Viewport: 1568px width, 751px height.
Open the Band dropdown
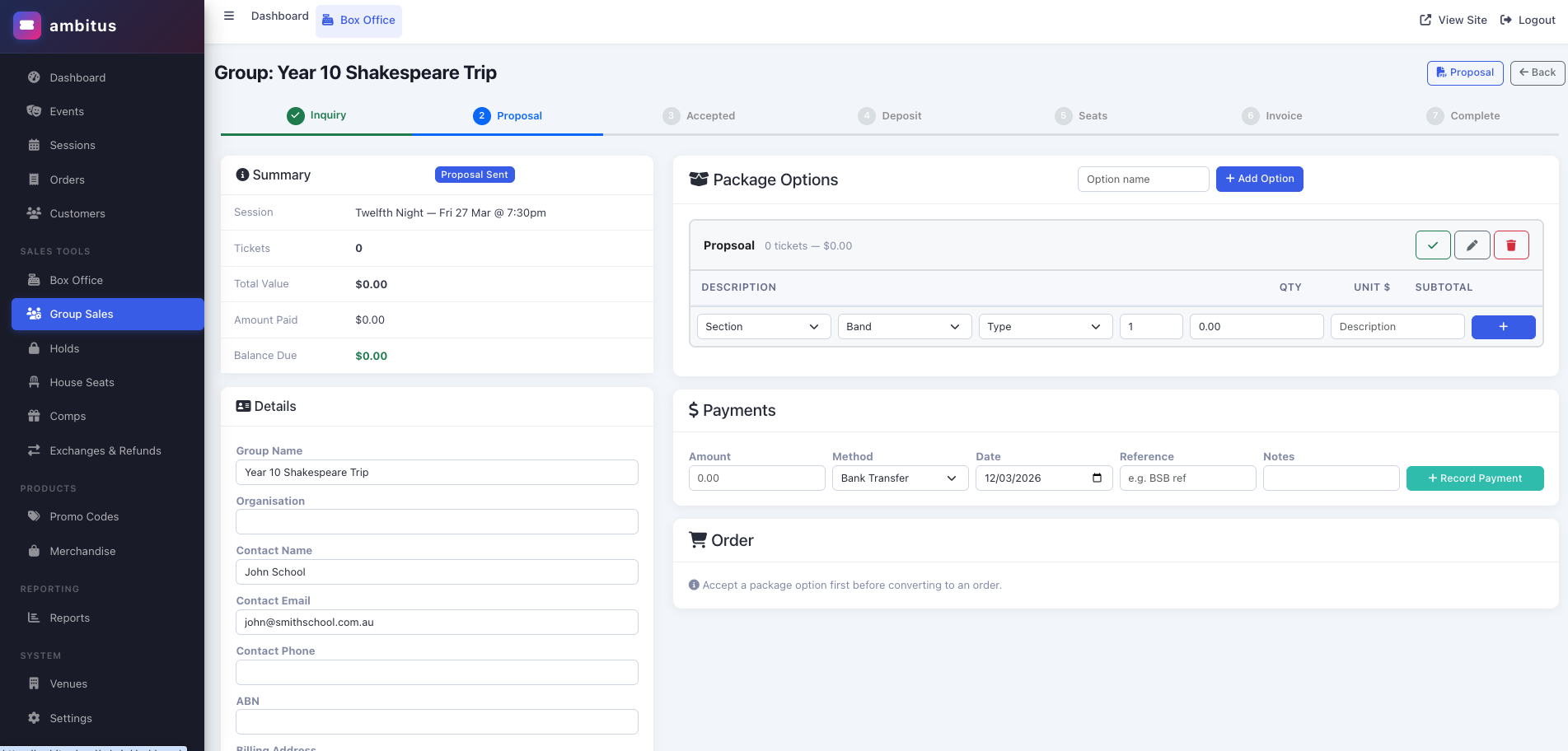click(904, 326)
